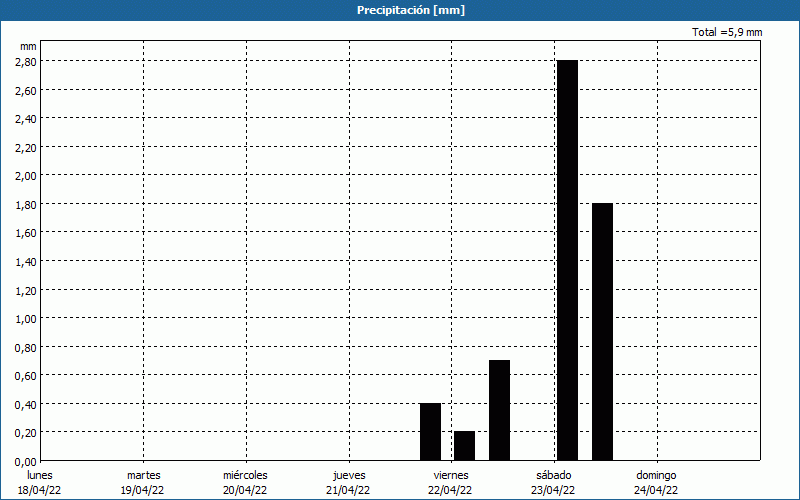Click the 'sábado' axis label
The width and height of the screenshot is (800, 500).
(x=554, y=475)
